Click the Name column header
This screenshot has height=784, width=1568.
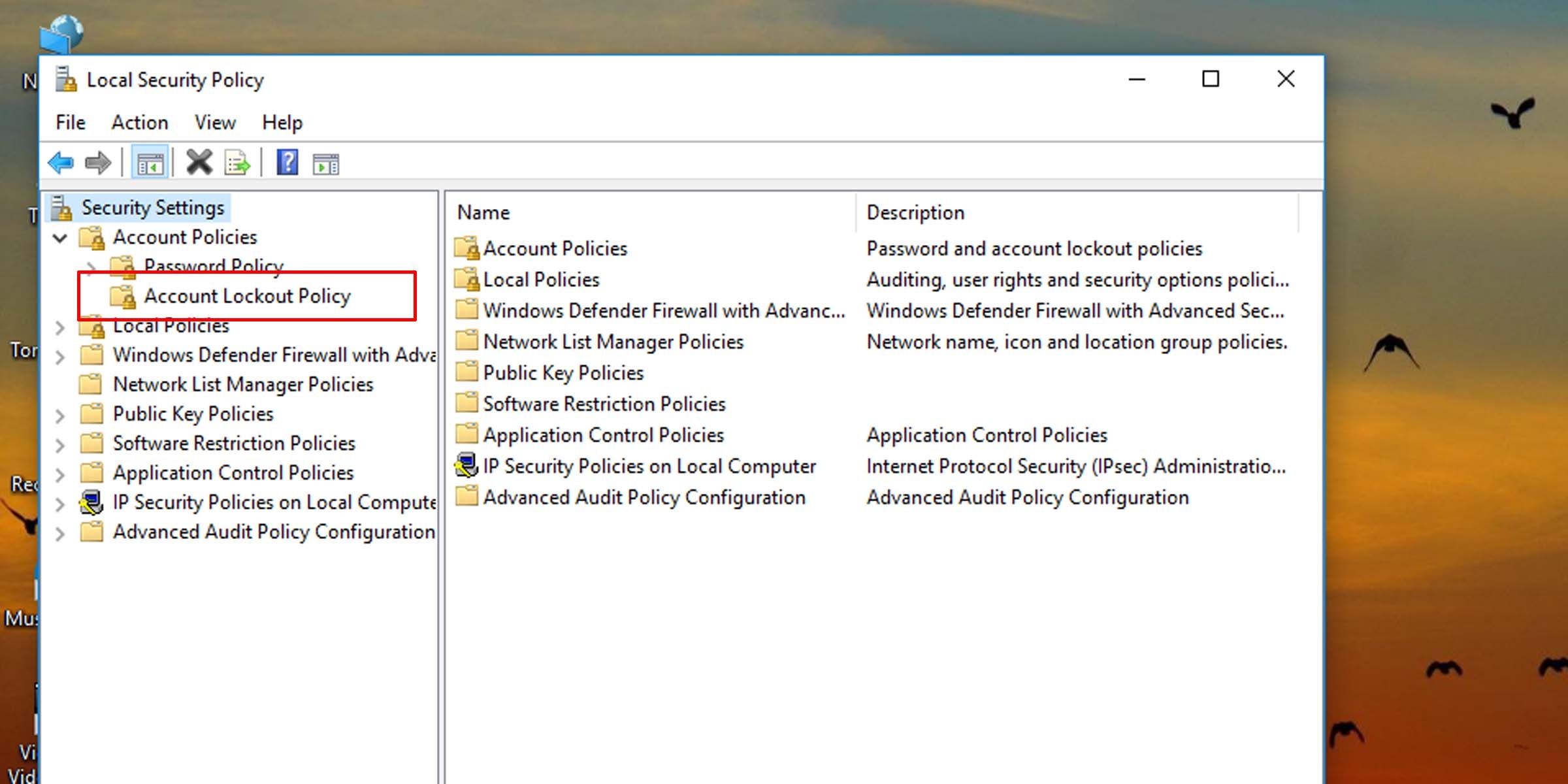click(x=483, y=212)
